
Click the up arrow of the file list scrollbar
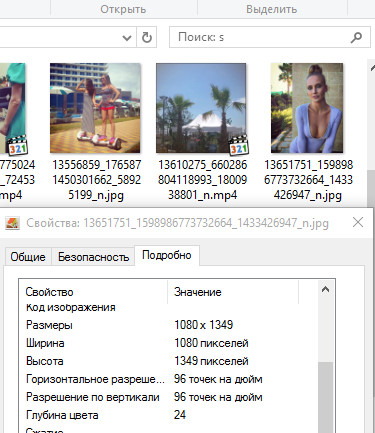tap(371, 68)
